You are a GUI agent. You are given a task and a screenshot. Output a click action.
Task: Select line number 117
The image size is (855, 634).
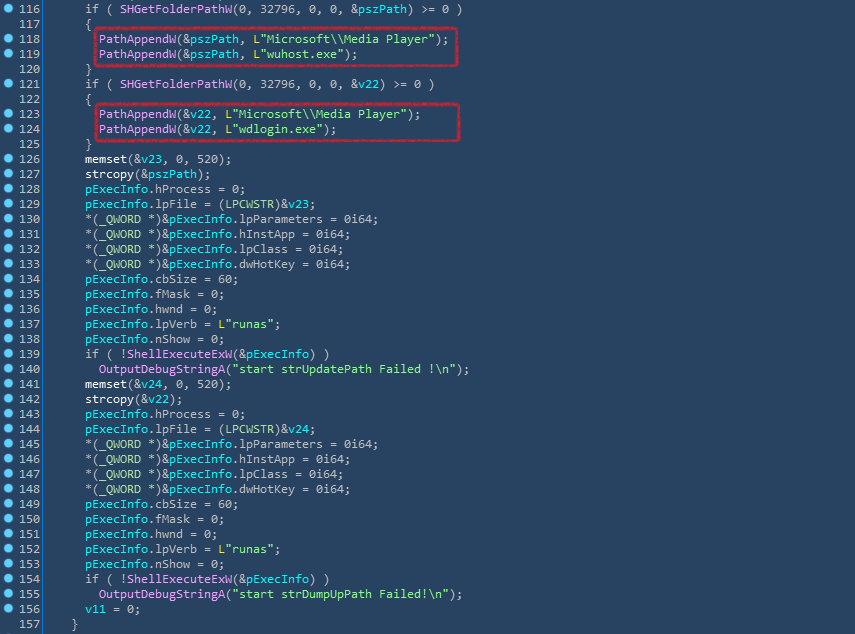click(x=29, y=24)
